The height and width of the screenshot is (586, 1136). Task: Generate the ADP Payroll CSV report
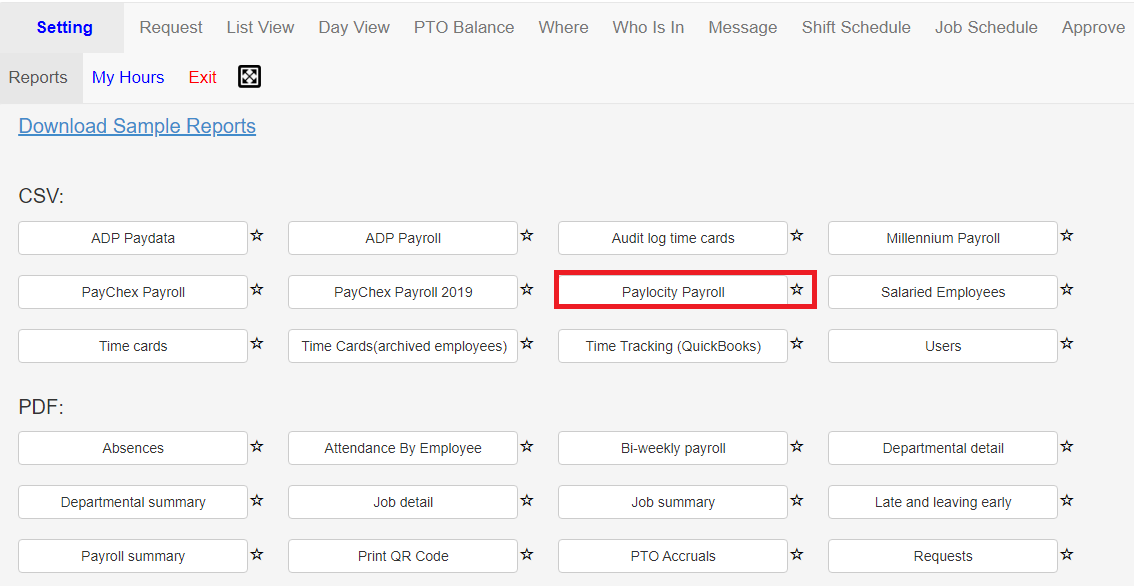[x=403, y=238]
